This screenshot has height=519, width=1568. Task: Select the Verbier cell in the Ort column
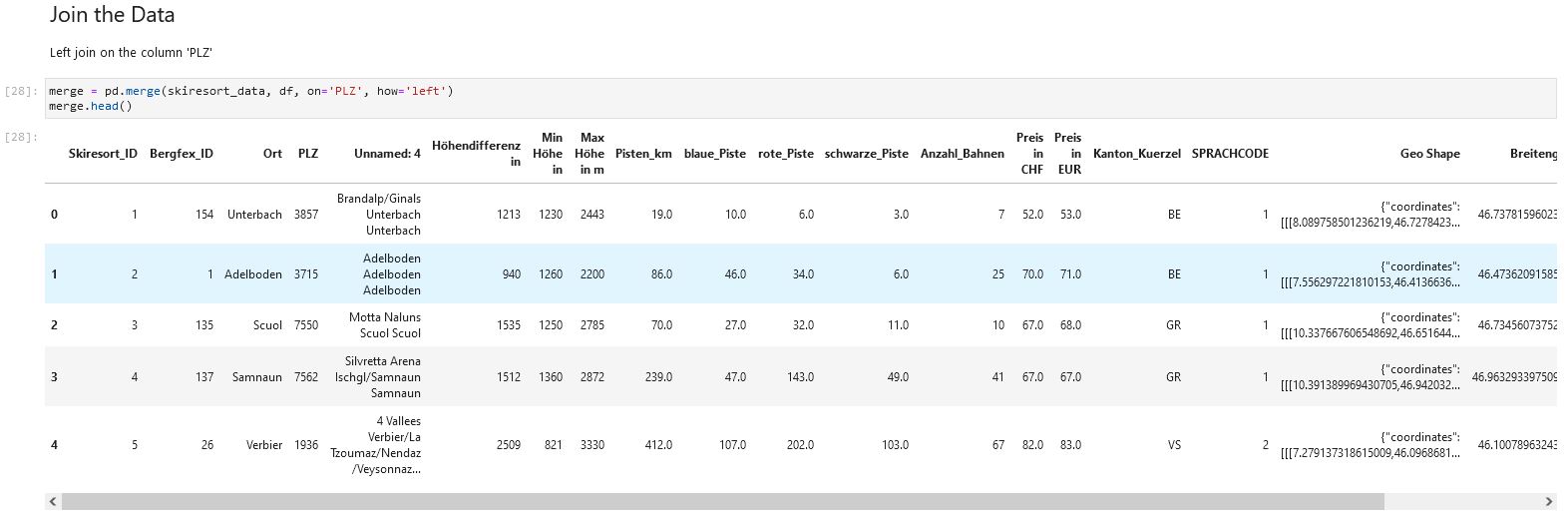click(264, 445)
